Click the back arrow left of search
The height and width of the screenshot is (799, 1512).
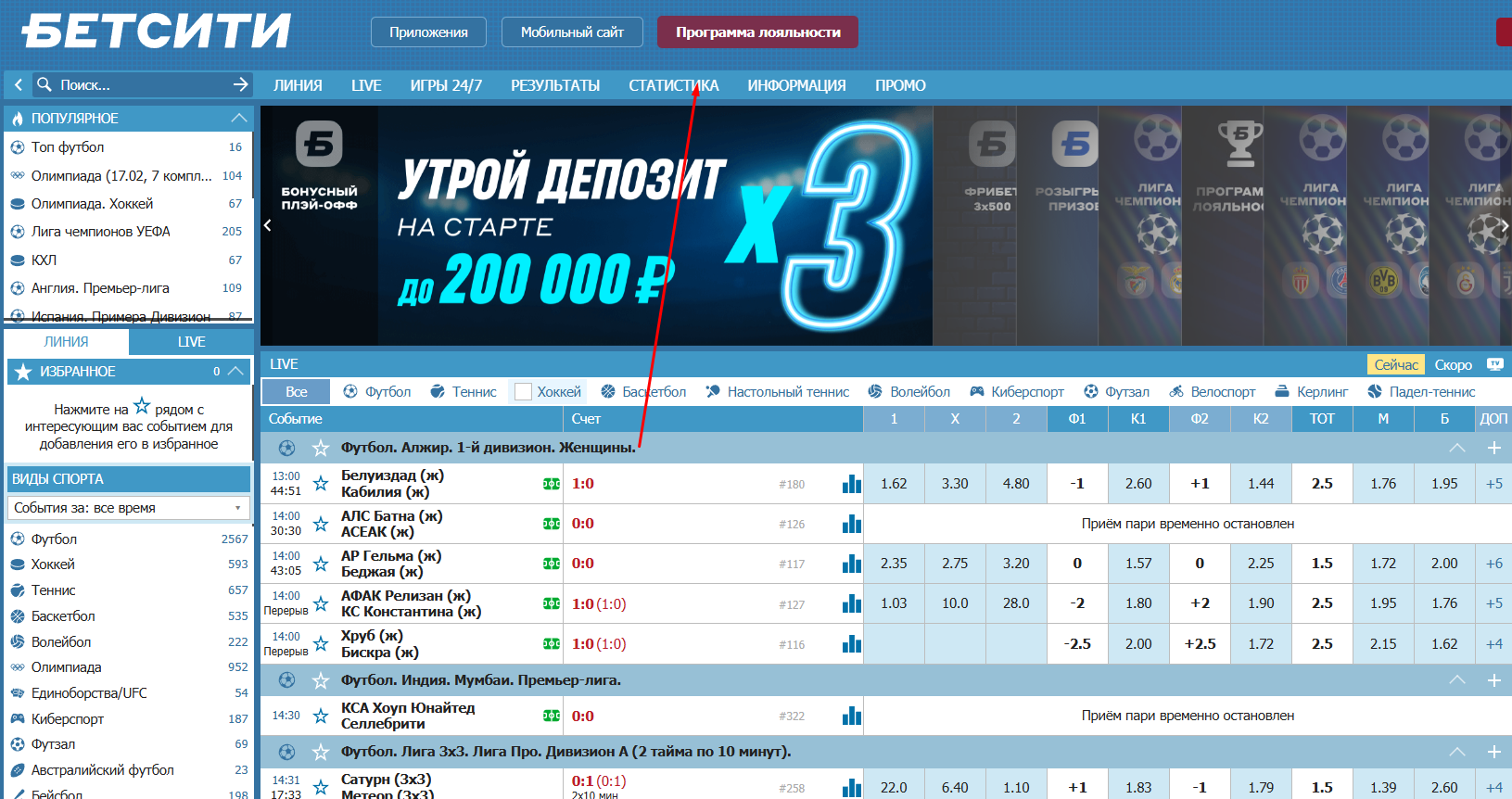18,84
